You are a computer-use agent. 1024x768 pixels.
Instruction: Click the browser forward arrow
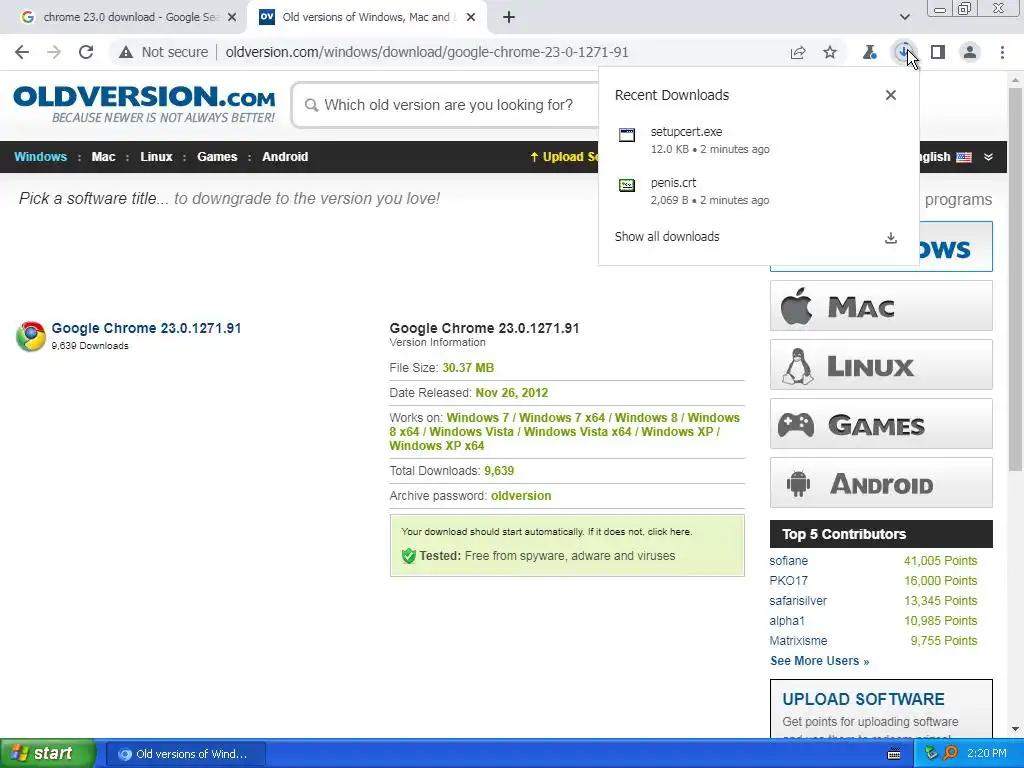pos(54,52)
